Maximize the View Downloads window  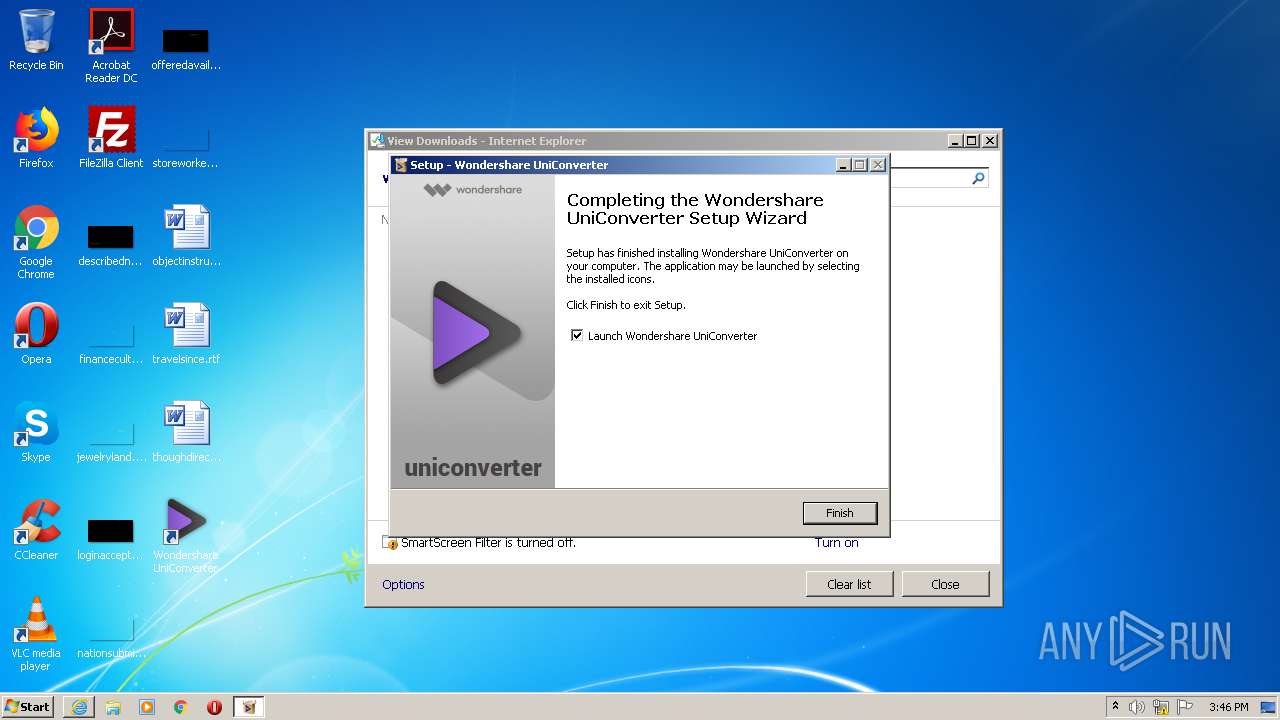tap(972, 141)
